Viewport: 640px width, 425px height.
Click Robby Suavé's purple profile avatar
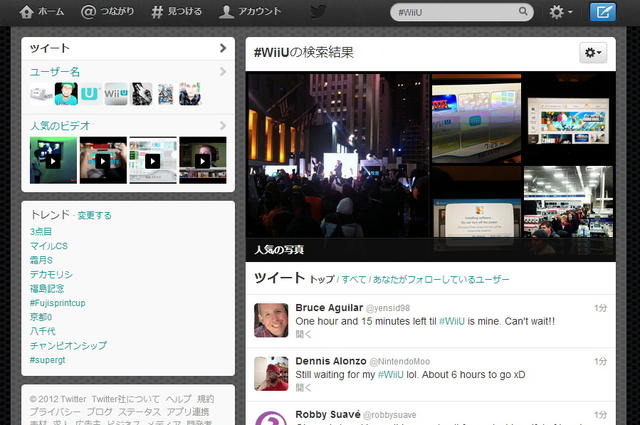(x=271, y=418)
